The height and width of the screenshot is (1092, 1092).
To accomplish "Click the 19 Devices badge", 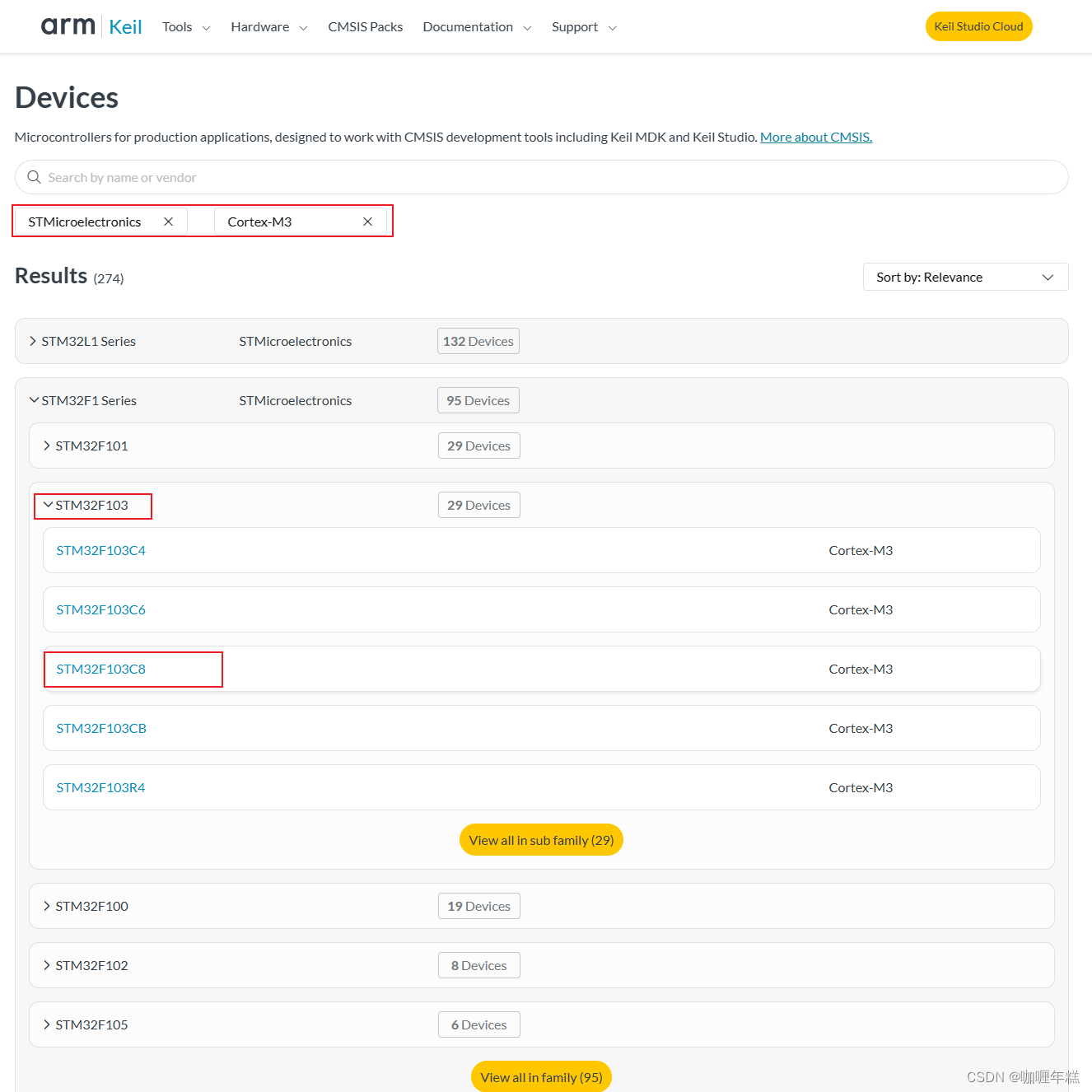I will [479, 906].
